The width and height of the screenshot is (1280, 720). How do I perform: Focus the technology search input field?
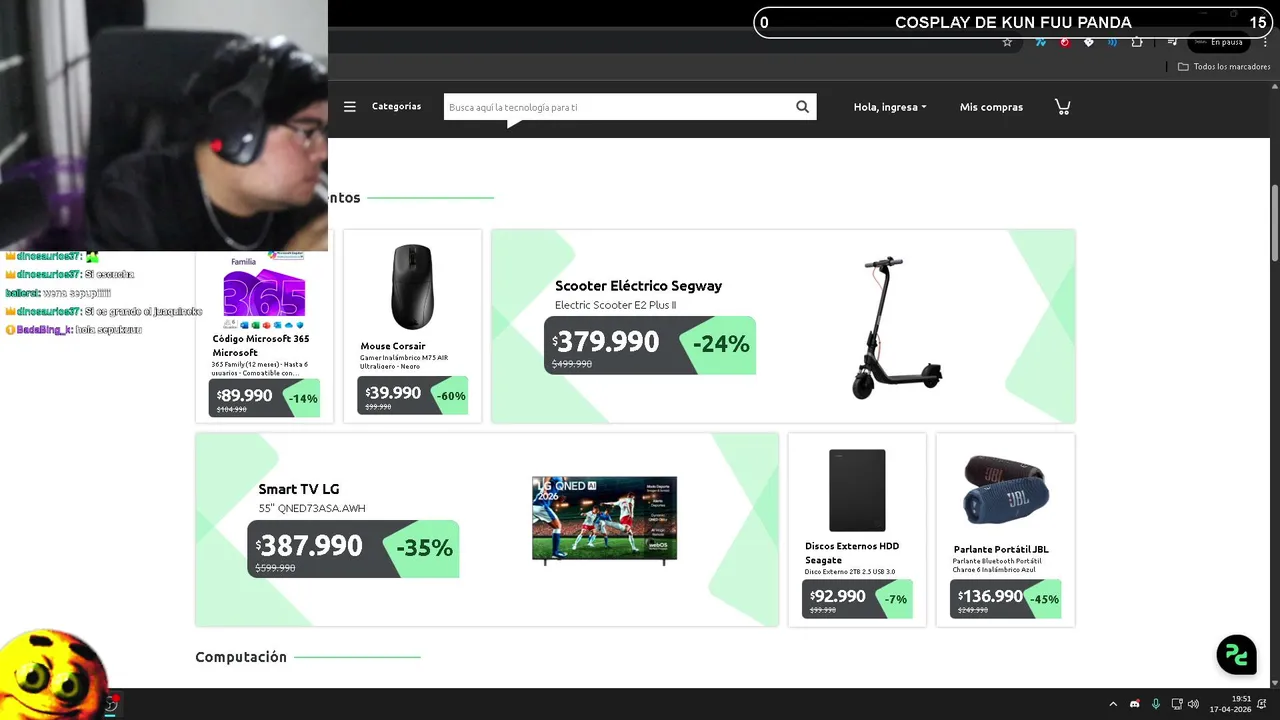[x=617, y=107]
